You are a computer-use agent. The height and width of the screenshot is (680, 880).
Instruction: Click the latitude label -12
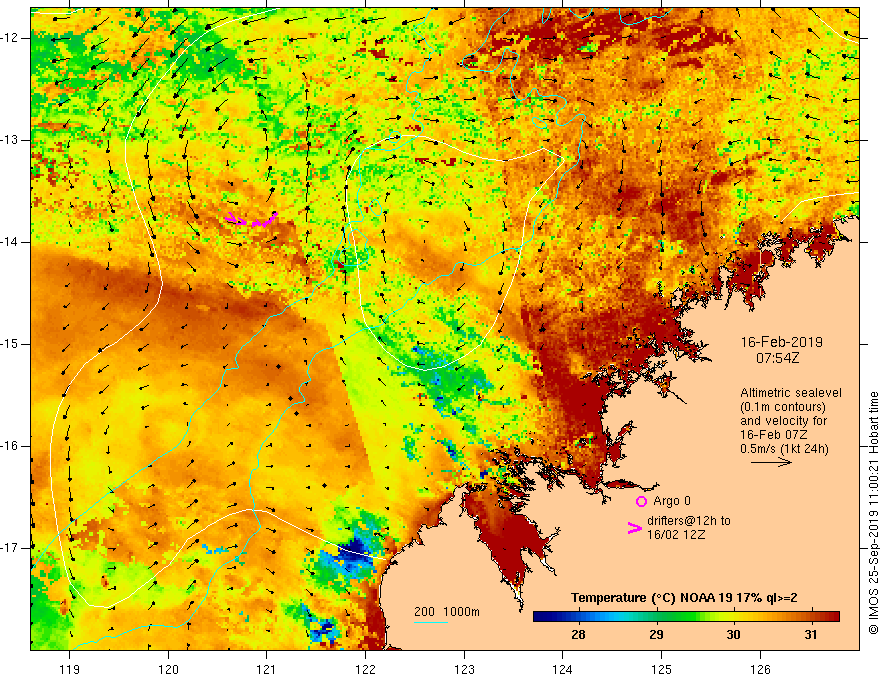point(10,38)
